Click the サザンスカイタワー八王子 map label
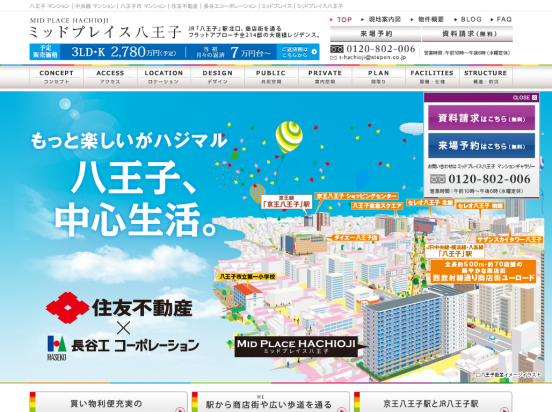Viewport: 552px width, 412px height. tap(509, 239)
